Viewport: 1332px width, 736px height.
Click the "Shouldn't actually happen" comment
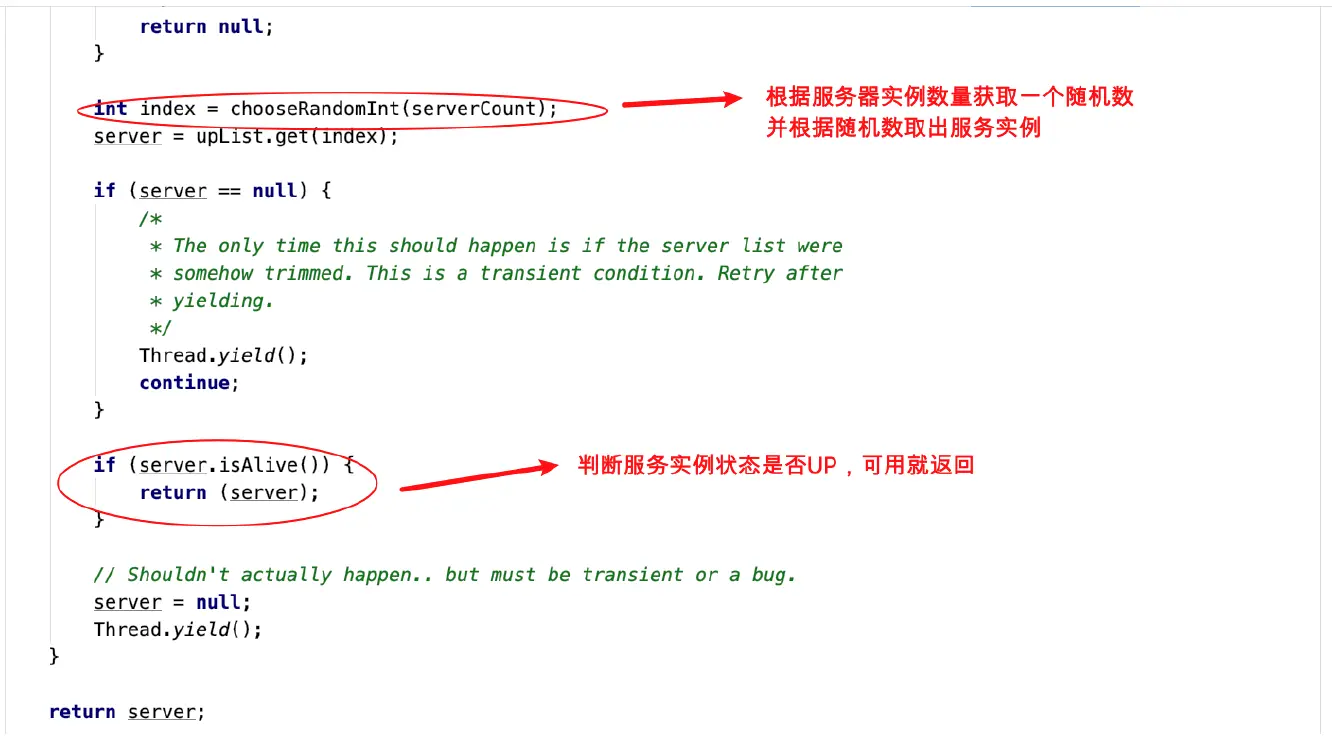point(444,574)
